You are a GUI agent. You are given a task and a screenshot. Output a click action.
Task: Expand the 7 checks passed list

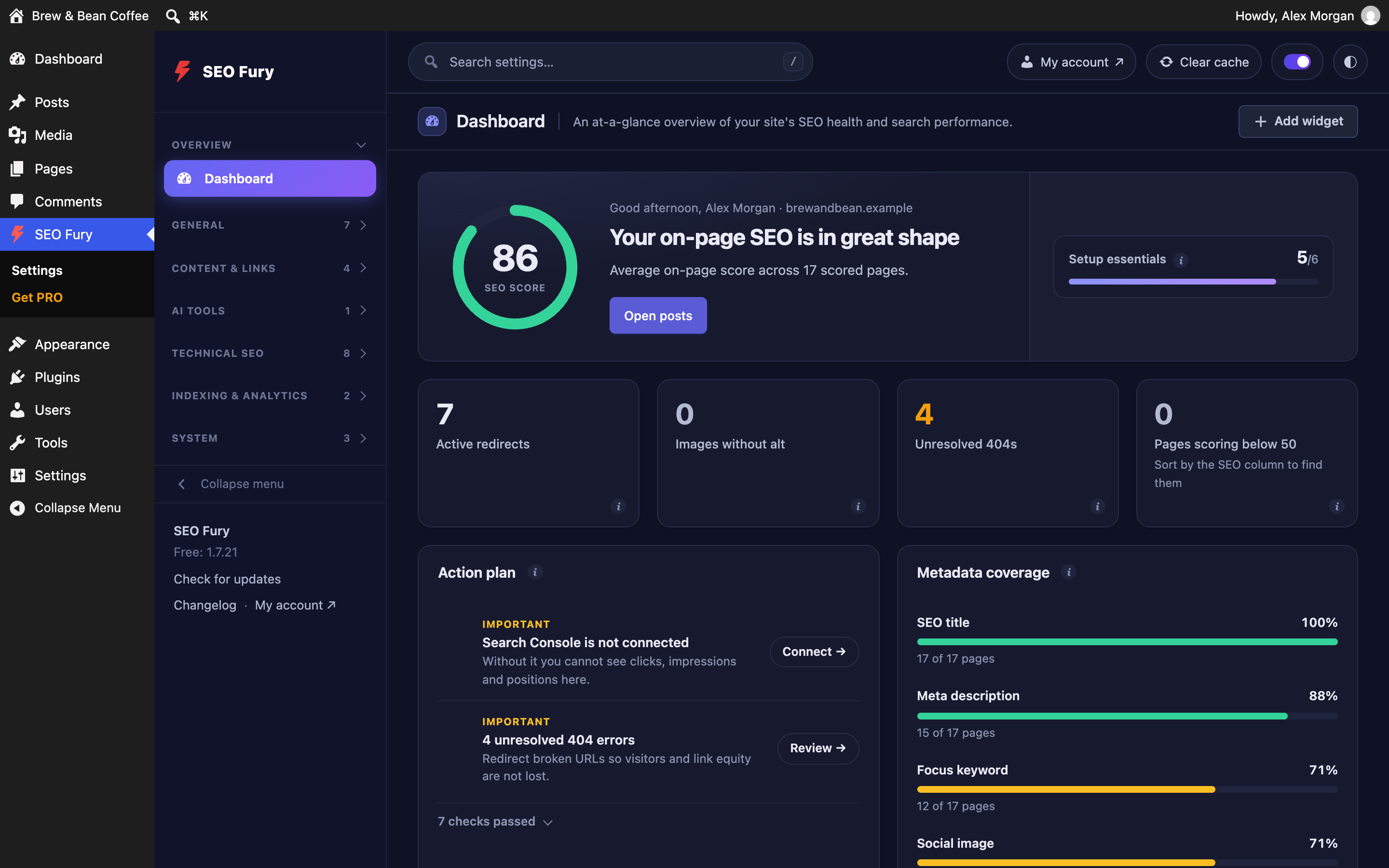pos(495,822)
